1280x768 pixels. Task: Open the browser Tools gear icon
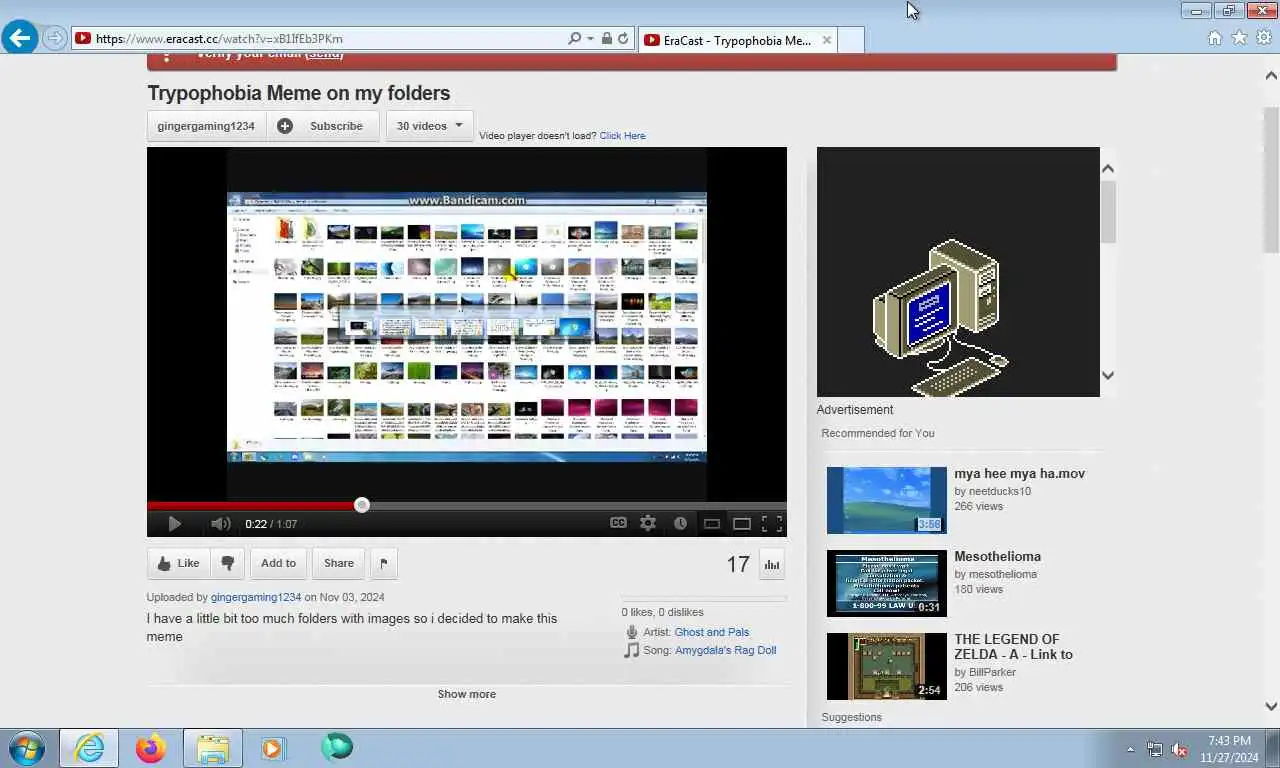(x=1264, y=38)
